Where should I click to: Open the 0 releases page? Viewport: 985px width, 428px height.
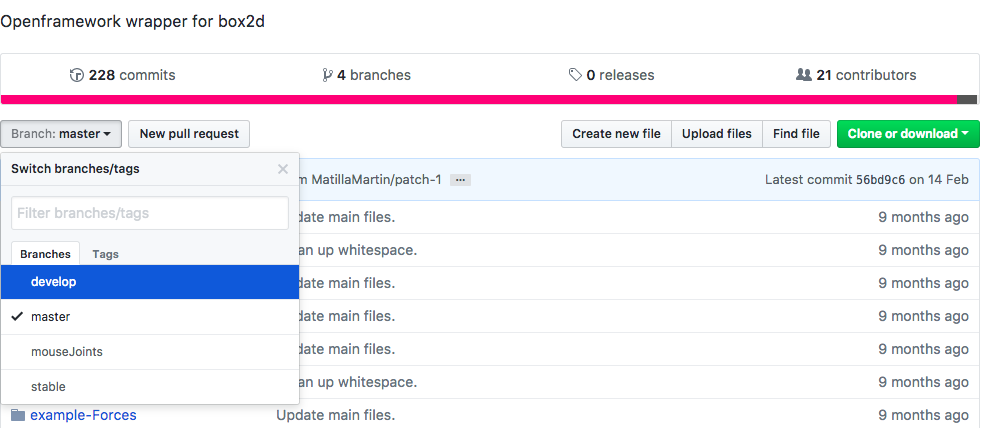click(x=611, y=75)
